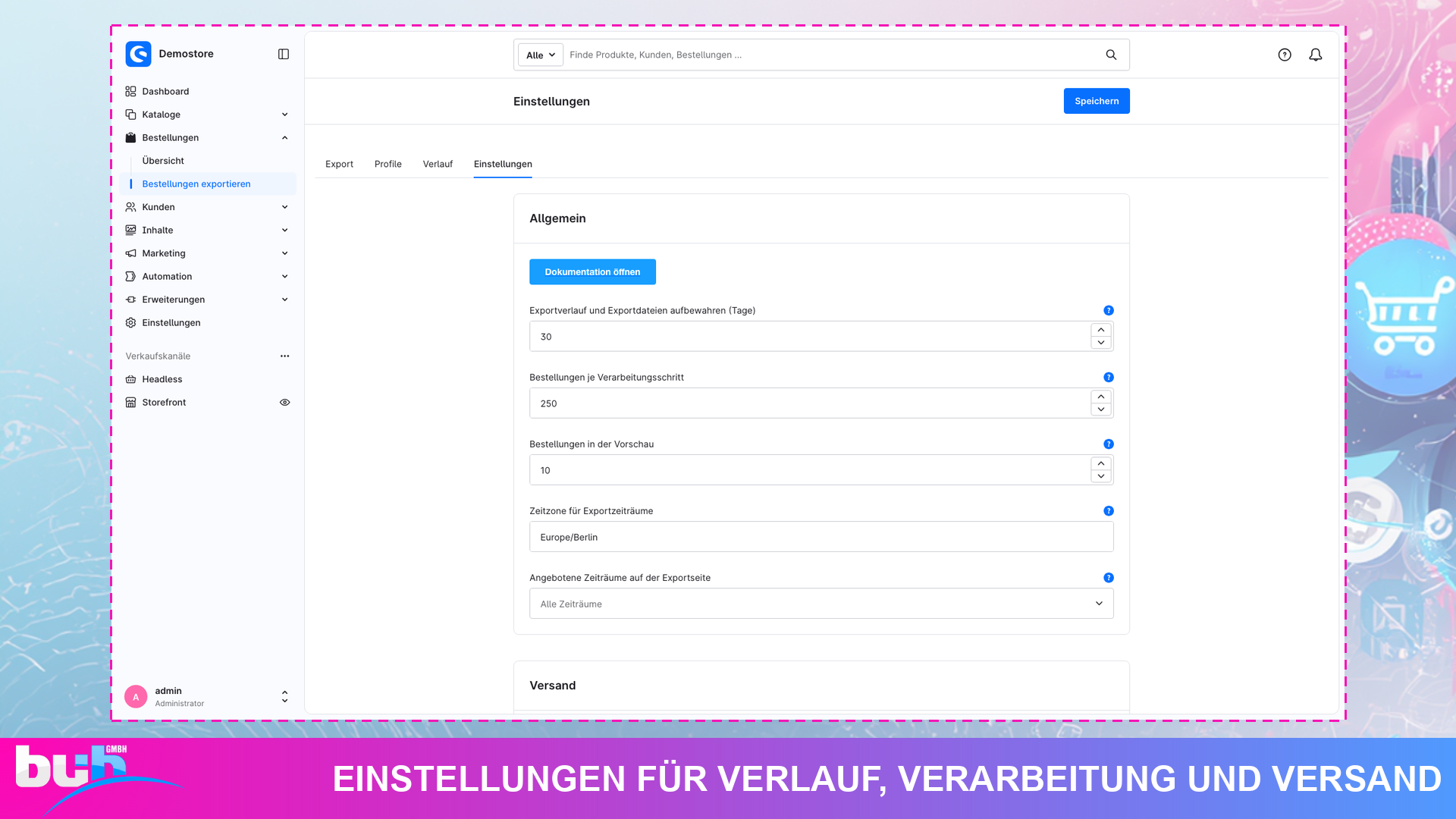
Task: Expand the Inhalte menu
Action: [x=284, y=230]
